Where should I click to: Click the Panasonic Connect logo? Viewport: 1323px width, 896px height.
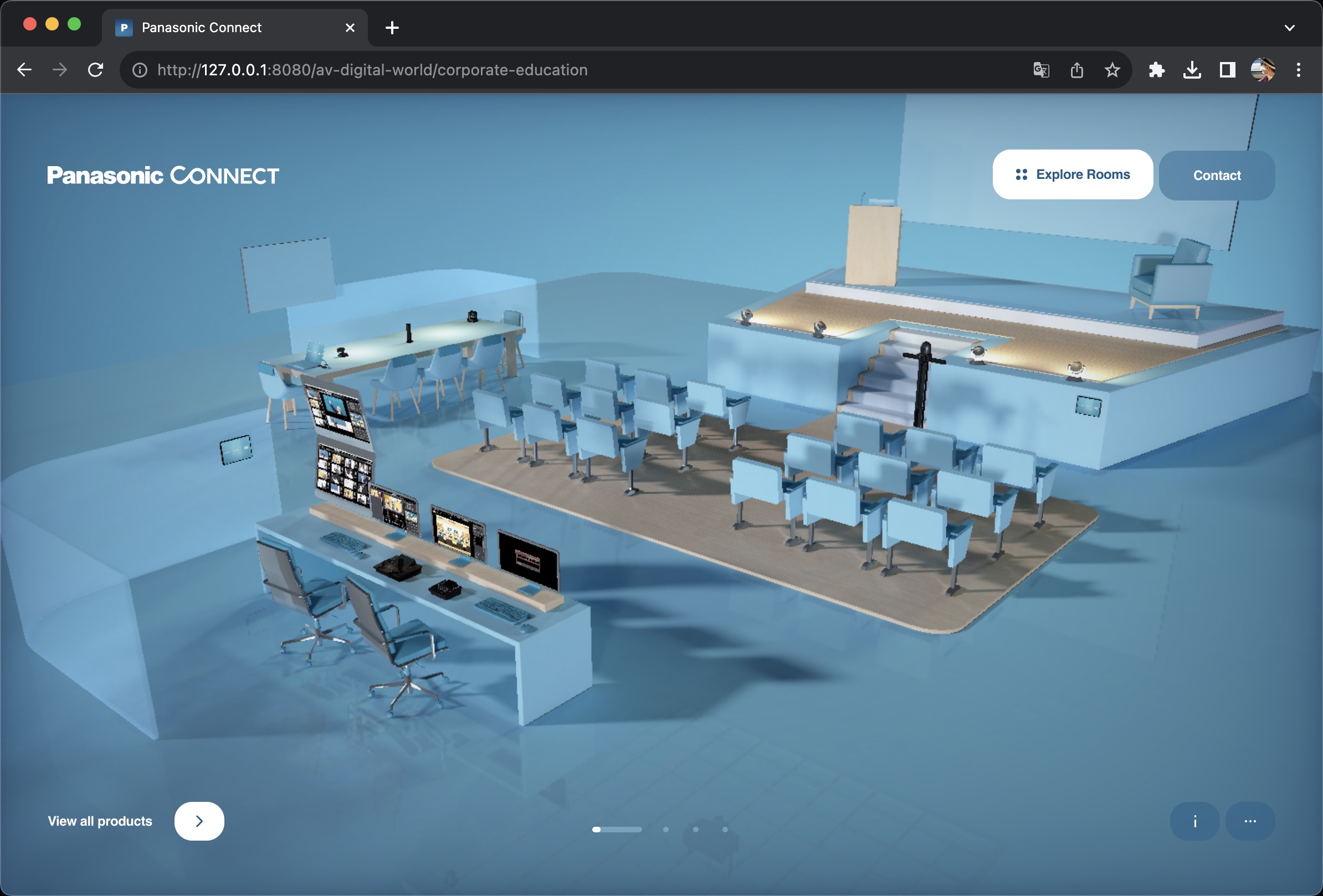pyautogui.click(x=163, y=175)
